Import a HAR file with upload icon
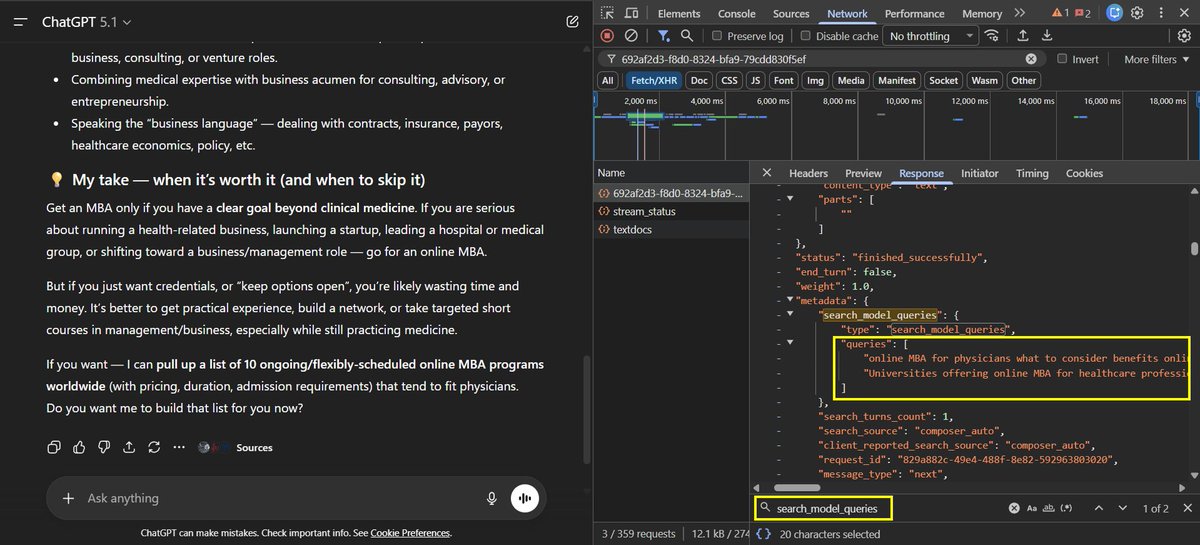The height and width of the screenshot is (545, 1200). pos(1021,36)
